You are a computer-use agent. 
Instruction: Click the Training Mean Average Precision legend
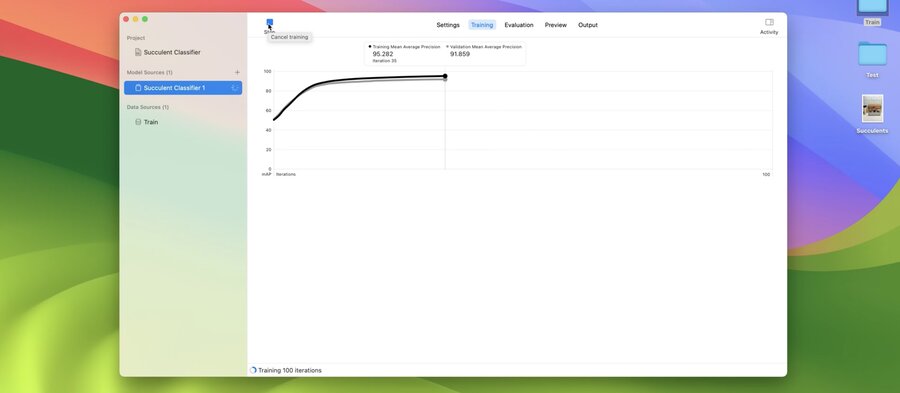pos(405,47)
